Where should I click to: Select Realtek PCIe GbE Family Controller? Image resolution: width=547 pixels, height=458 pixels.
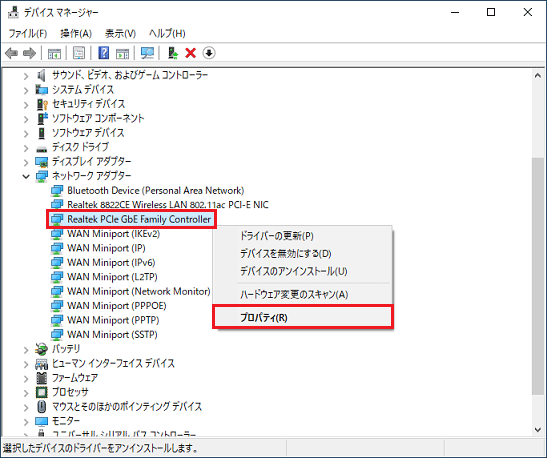tap(139, 219)
